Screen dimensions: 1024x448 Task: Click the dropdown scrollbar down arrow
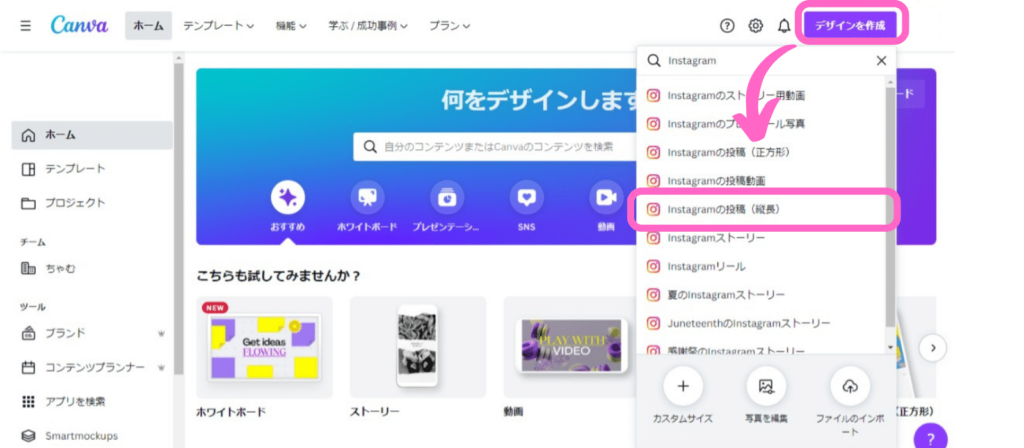tap(890, 347)
